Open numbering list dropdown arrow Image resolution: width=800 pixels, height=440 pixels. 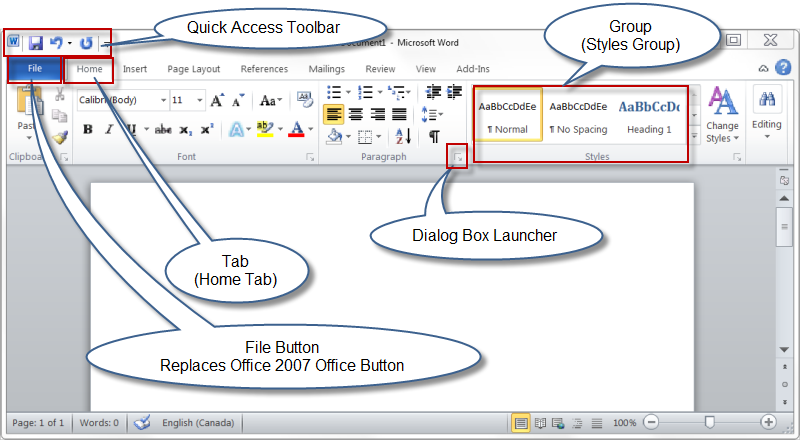pos(380,92)
